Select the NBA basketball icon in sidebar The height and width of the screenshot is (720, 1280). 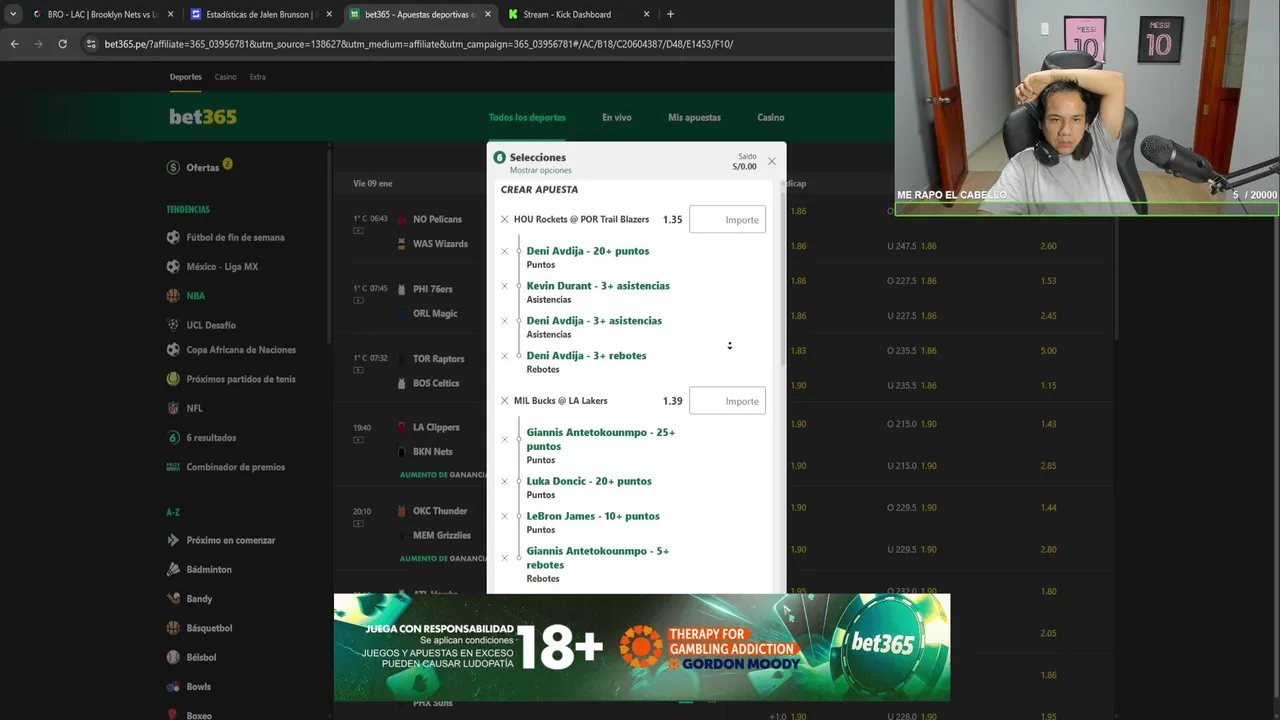(x=173, y=296)
